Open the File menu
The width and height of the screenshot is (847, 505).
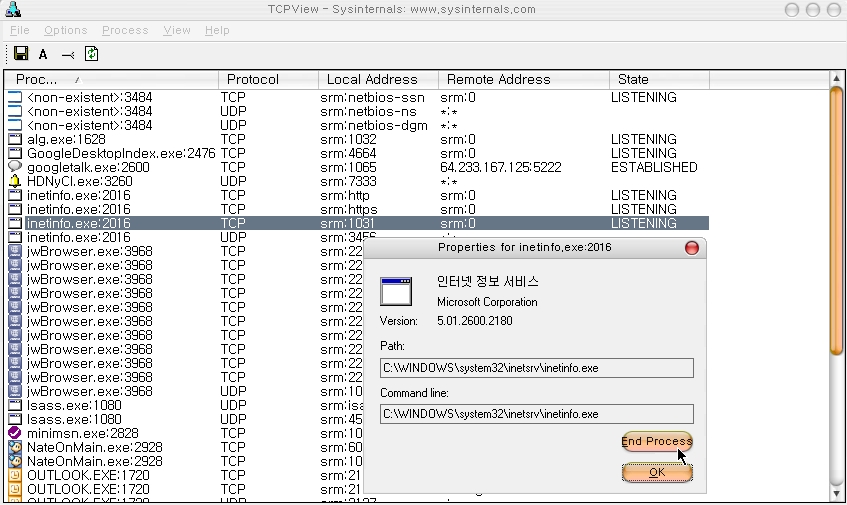click(19, 30)
